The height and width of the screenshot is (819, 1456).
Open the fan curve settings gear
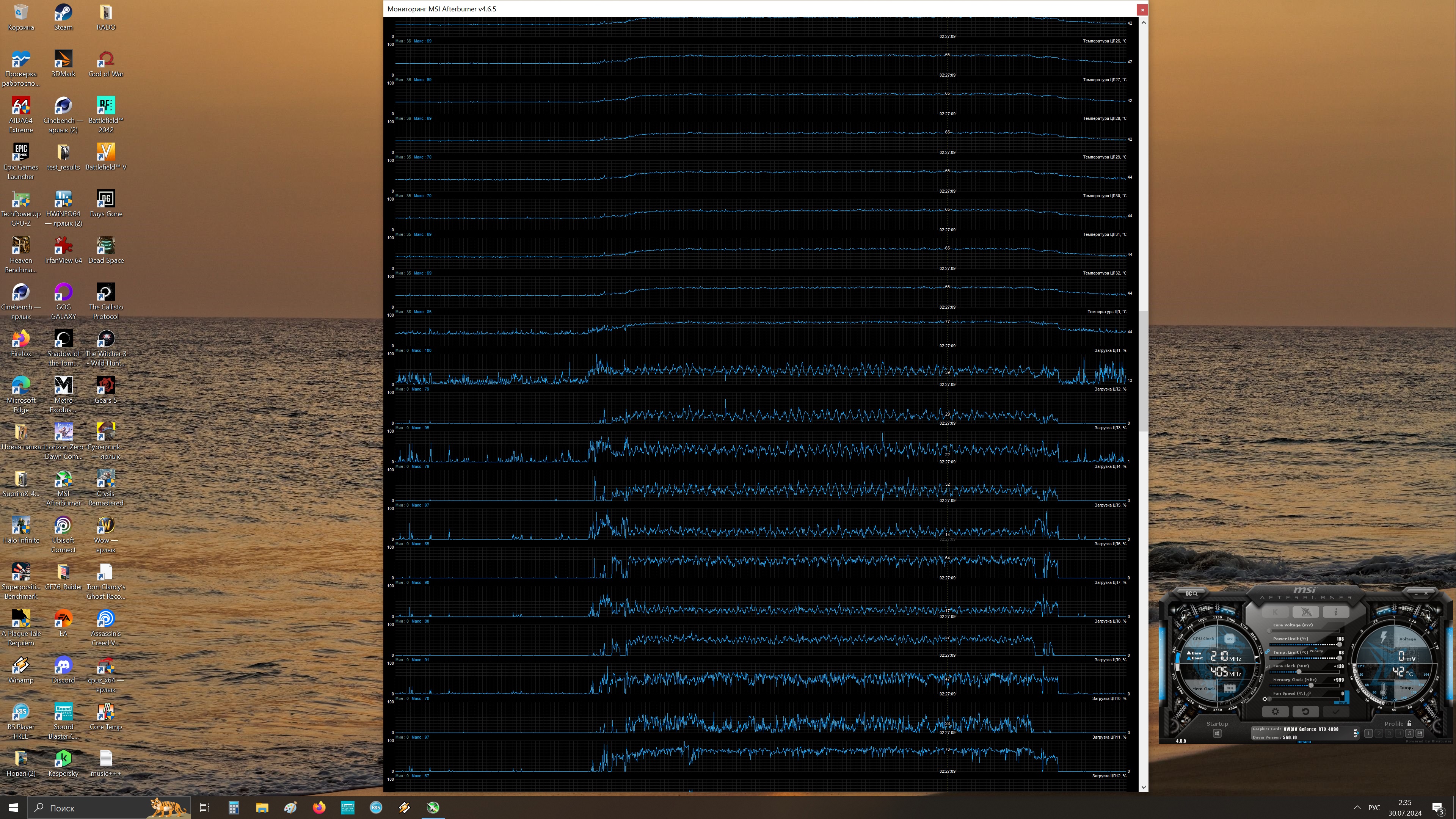pyautogui.click(x=1265, y=699)
